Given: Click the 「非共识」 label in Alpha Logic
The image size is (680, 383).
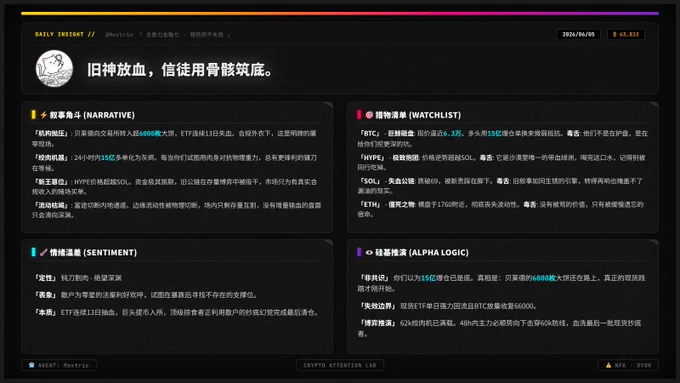Looking at the screenshot, I should pyautogui.click(x=375, y=278).
